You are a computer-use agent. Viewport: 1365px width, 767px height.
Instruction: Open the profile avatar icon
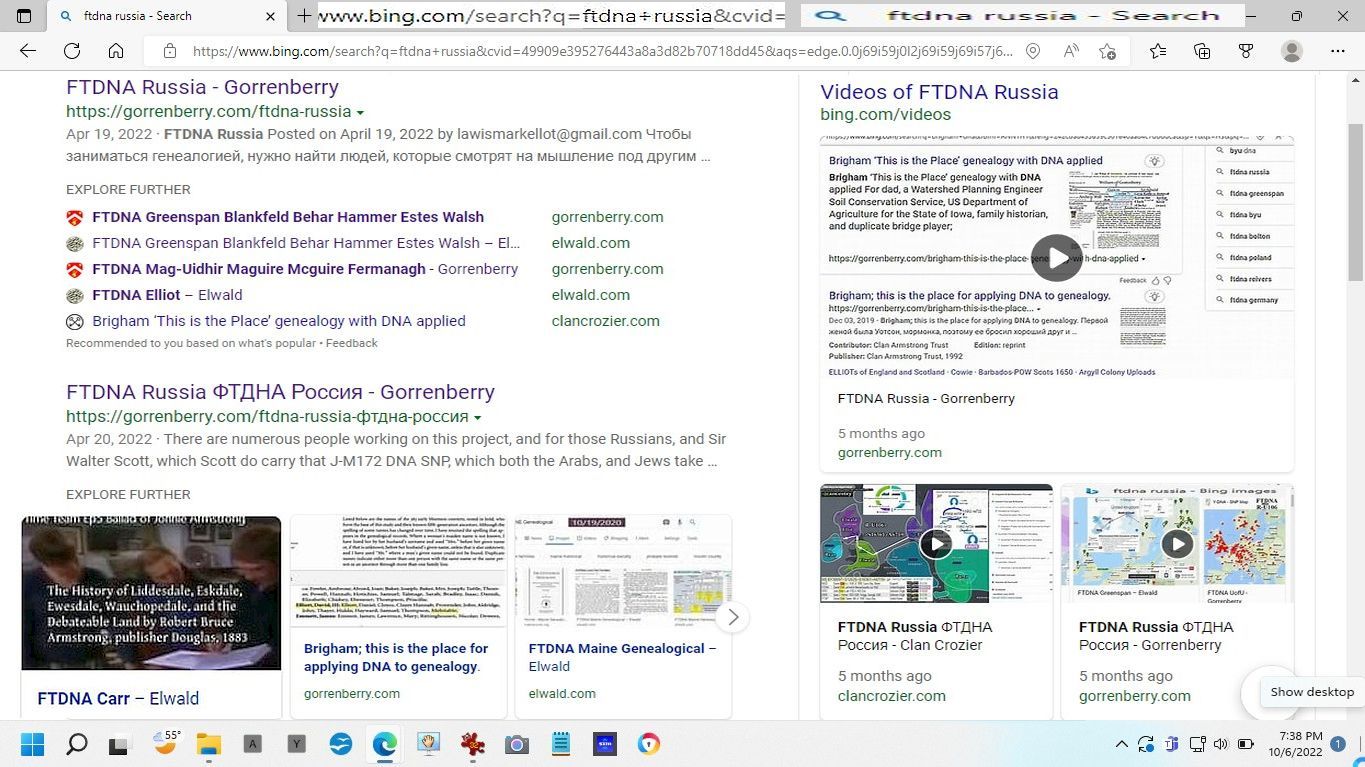pos(1292,51)
